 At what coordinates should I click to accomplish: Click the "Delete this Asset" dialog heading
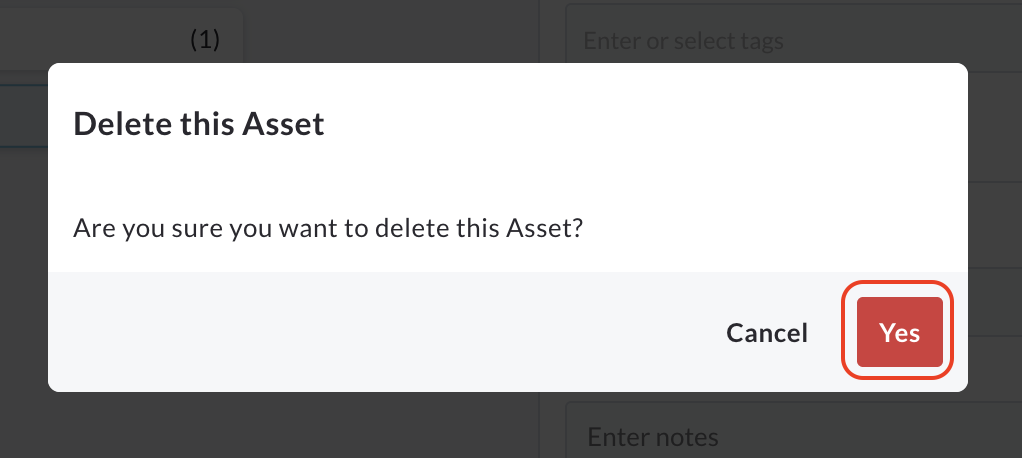click(199, 124)
